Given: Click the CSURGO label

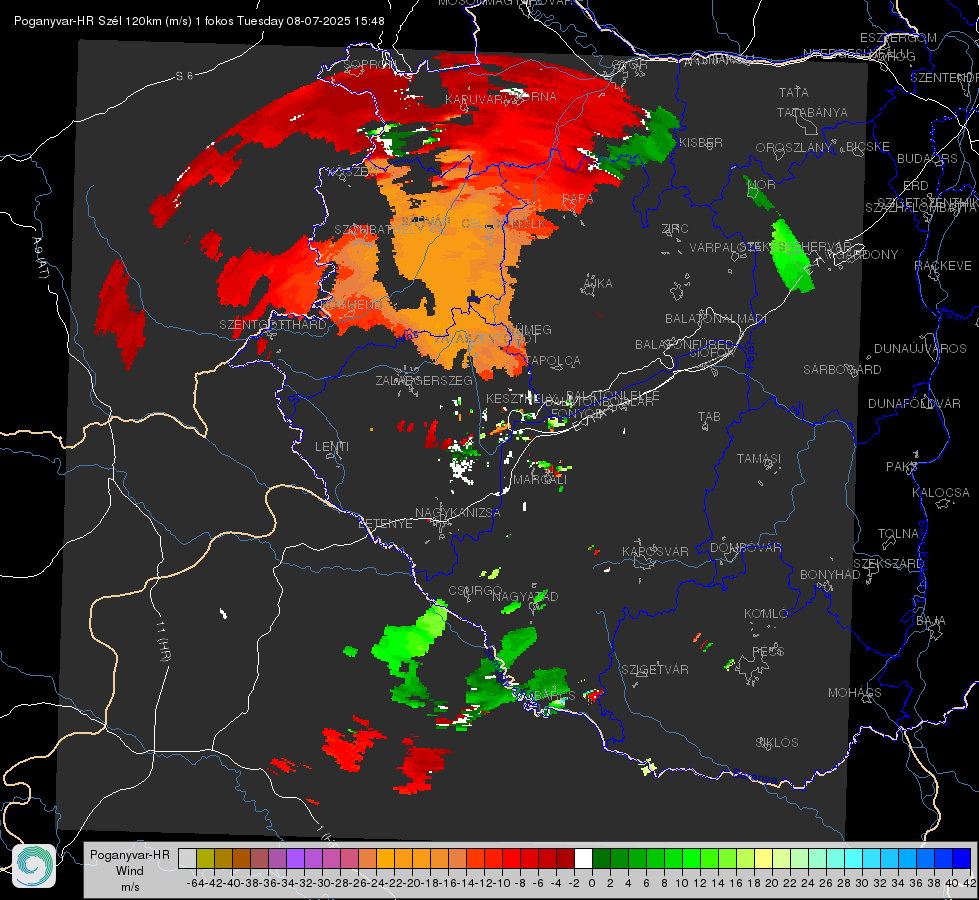Looking at the screenshot, I should tap(475, 590).
